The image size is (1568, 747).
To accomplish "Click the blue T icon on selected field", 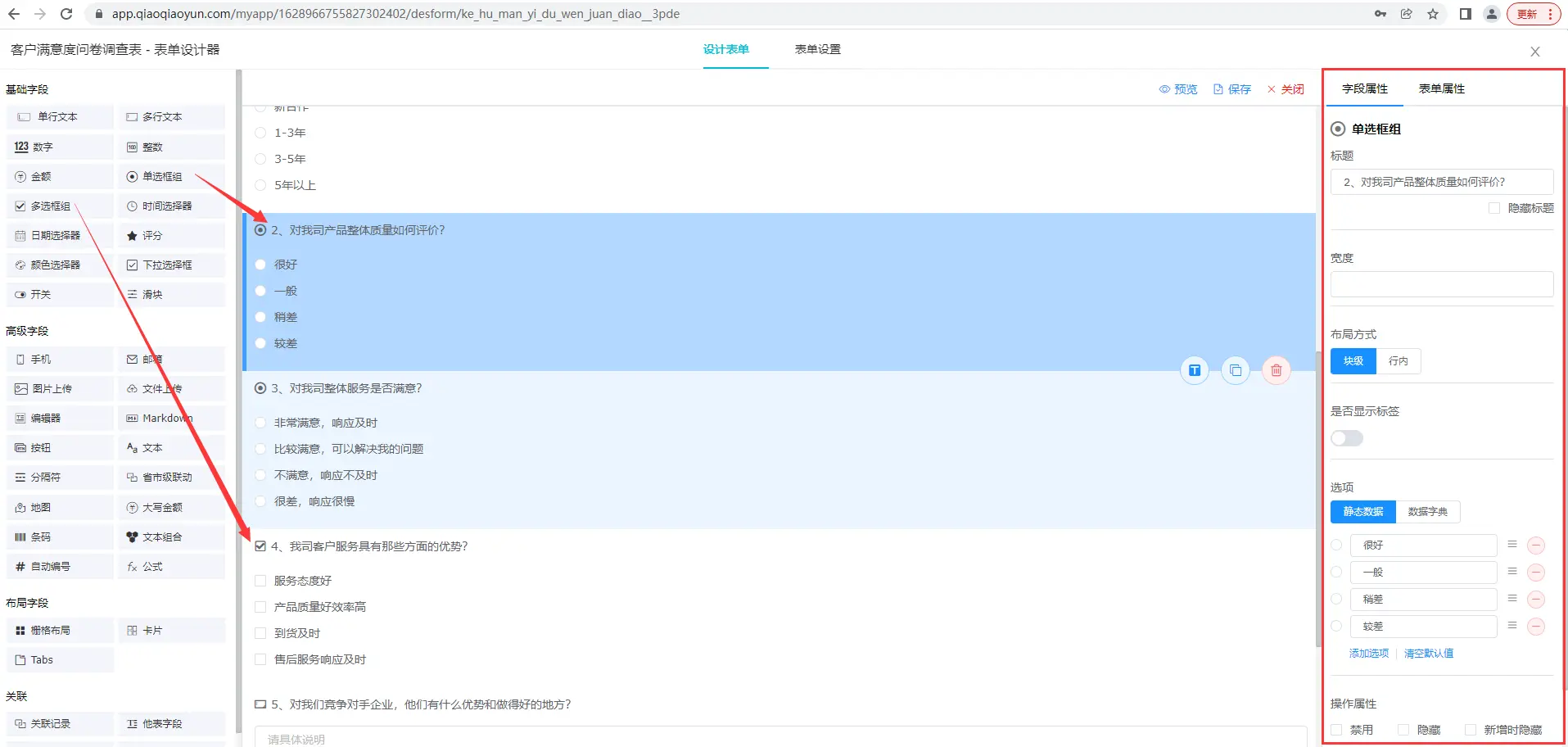I will (1195, 370).
